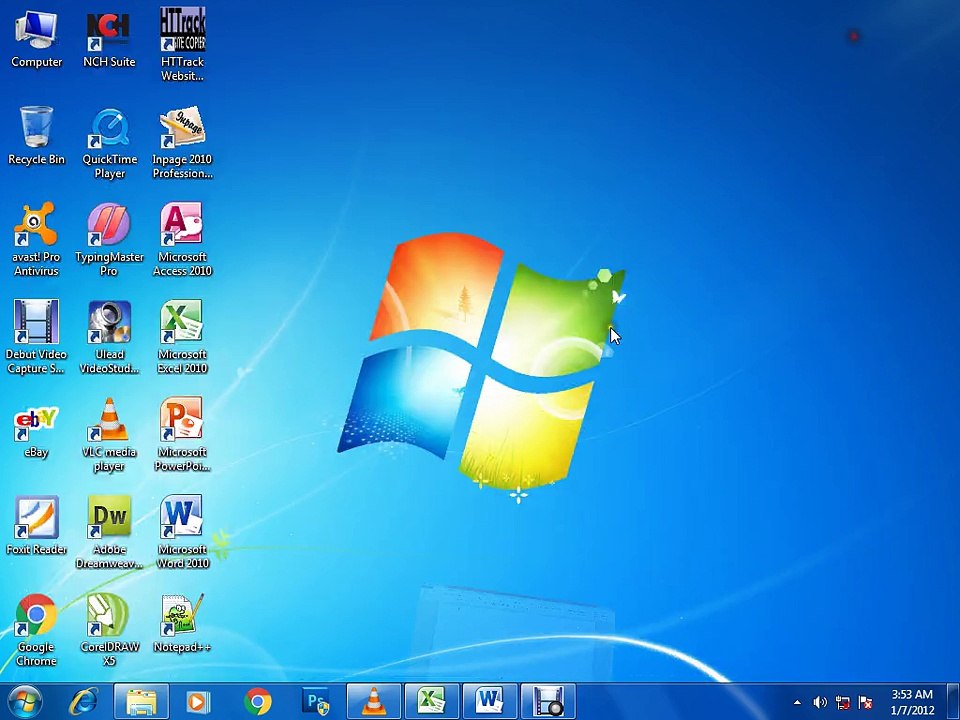Launch Google Chrome from the taskbar
Image resolution: width=960 pixels, height=720 pixels.
258,702
